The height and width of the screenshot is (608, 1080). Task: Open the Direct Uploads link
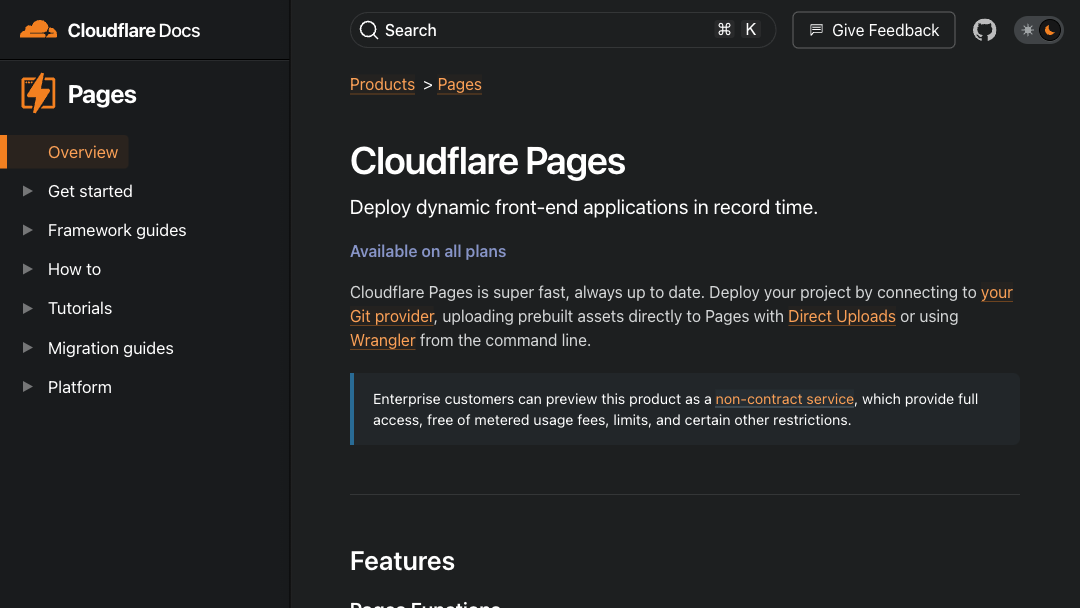(842, 317)
